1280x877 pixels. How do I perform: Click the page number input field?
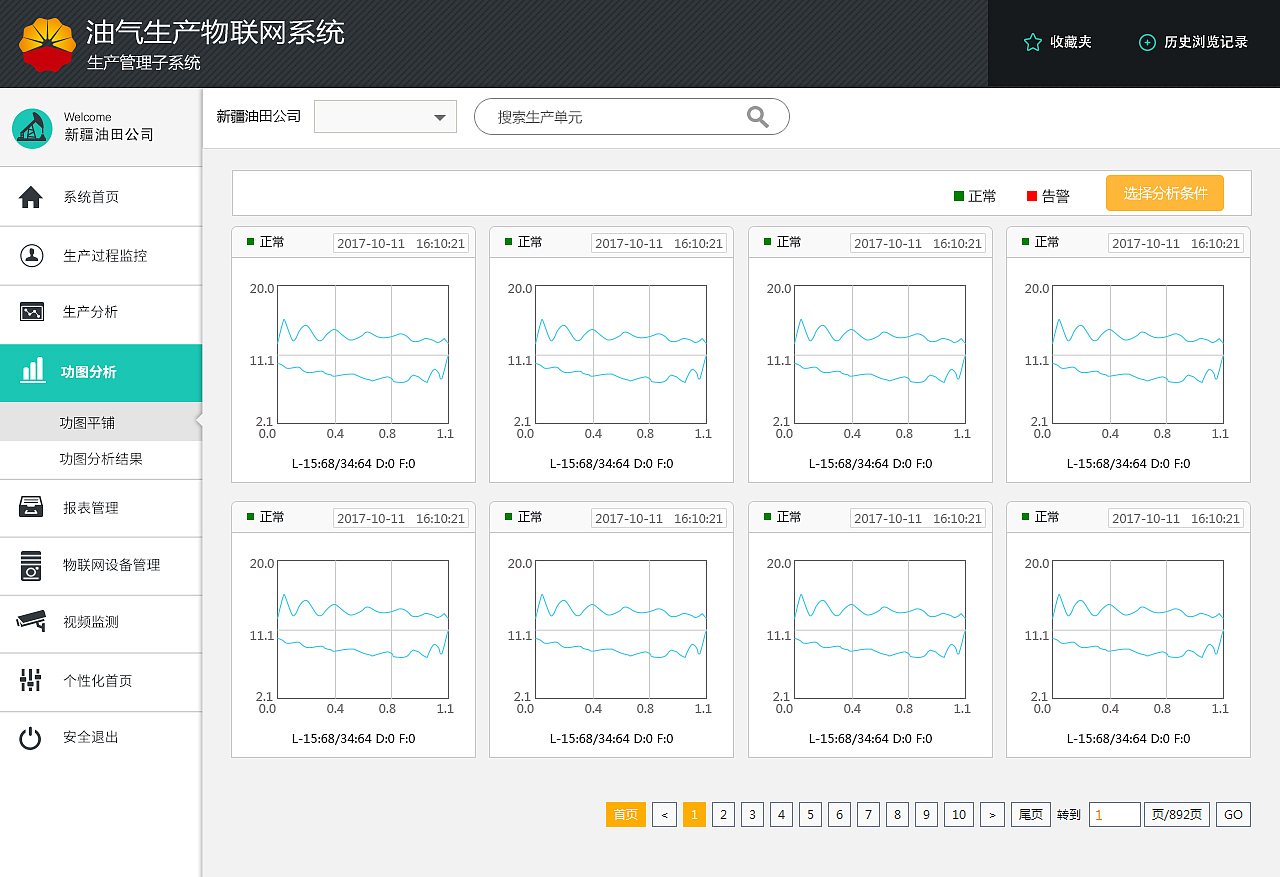[x=1113, y=814]
